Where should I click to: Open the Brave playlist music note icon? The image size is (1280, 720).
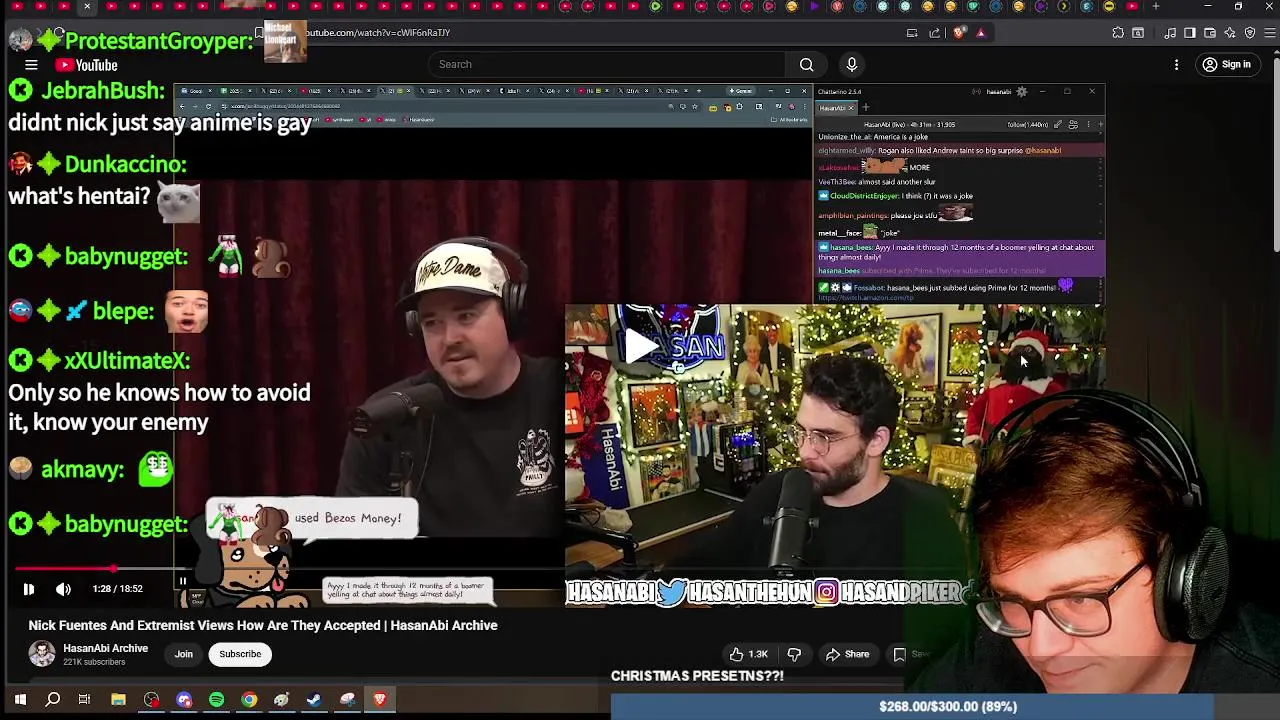click(1170, 32)
